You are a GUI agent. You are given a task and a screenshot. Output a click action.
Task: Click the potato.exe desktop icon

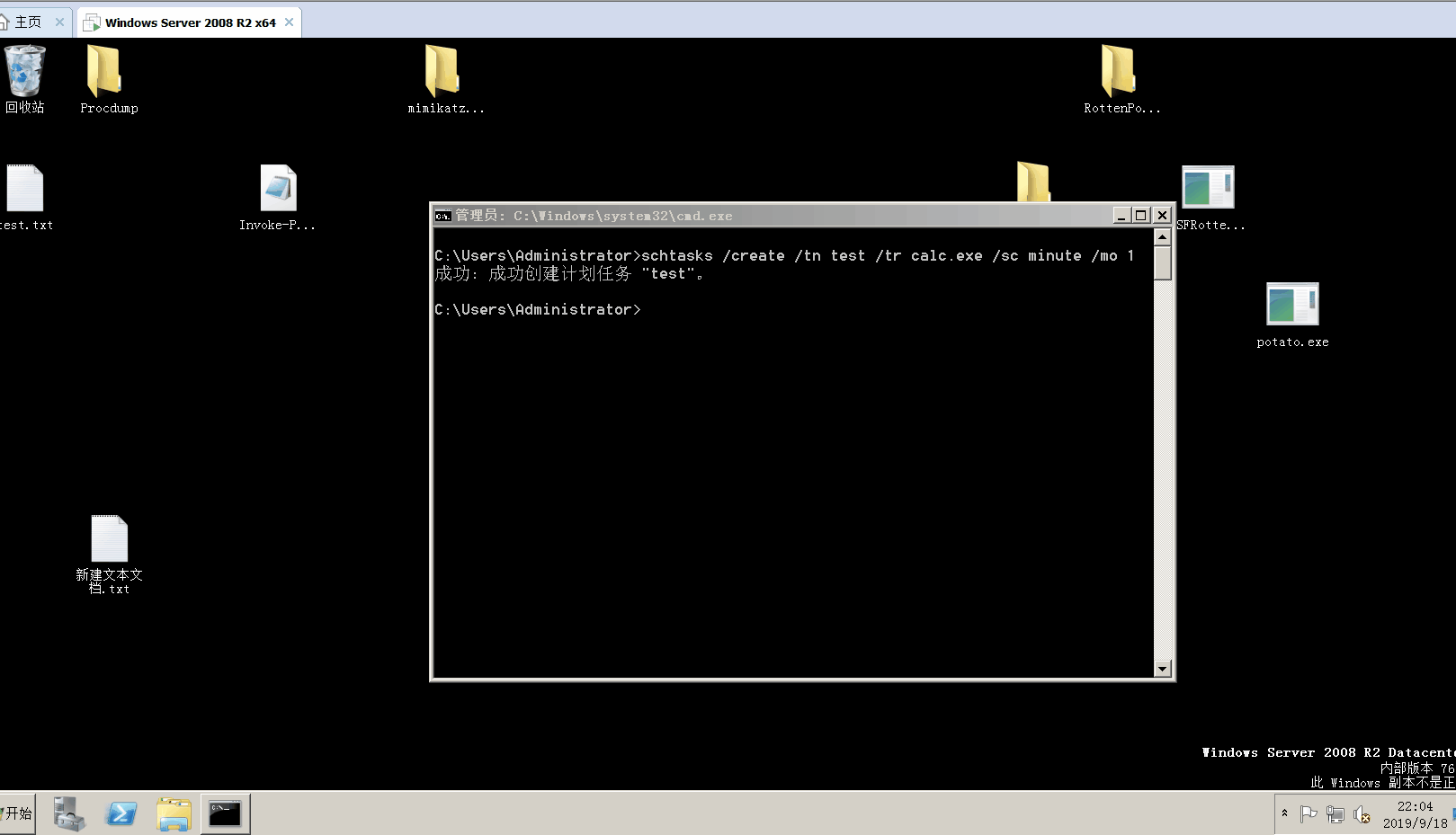[1292, 306]
